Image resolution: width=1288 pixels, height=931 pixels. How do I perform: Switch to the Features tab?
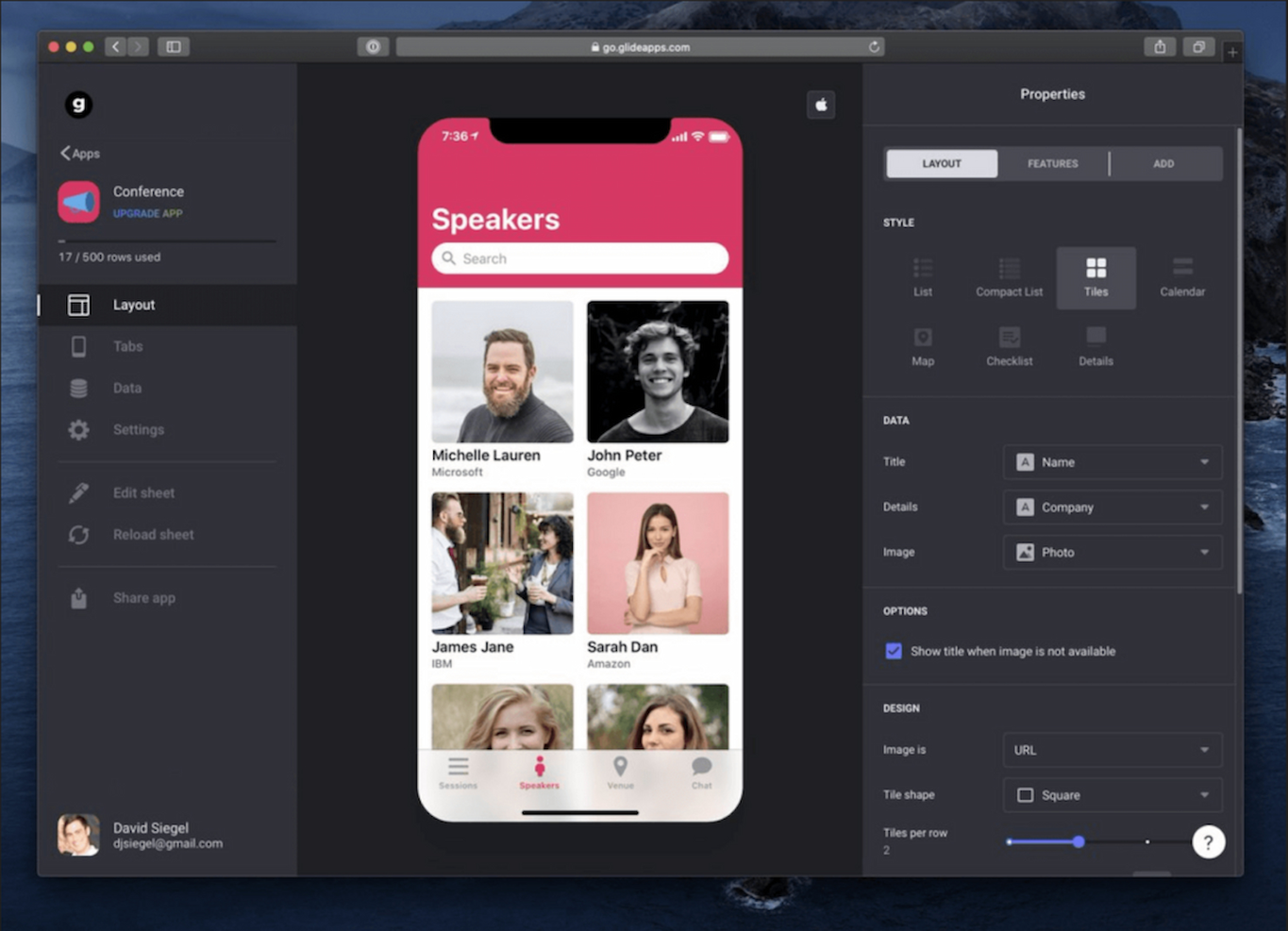coord(1052,163)
